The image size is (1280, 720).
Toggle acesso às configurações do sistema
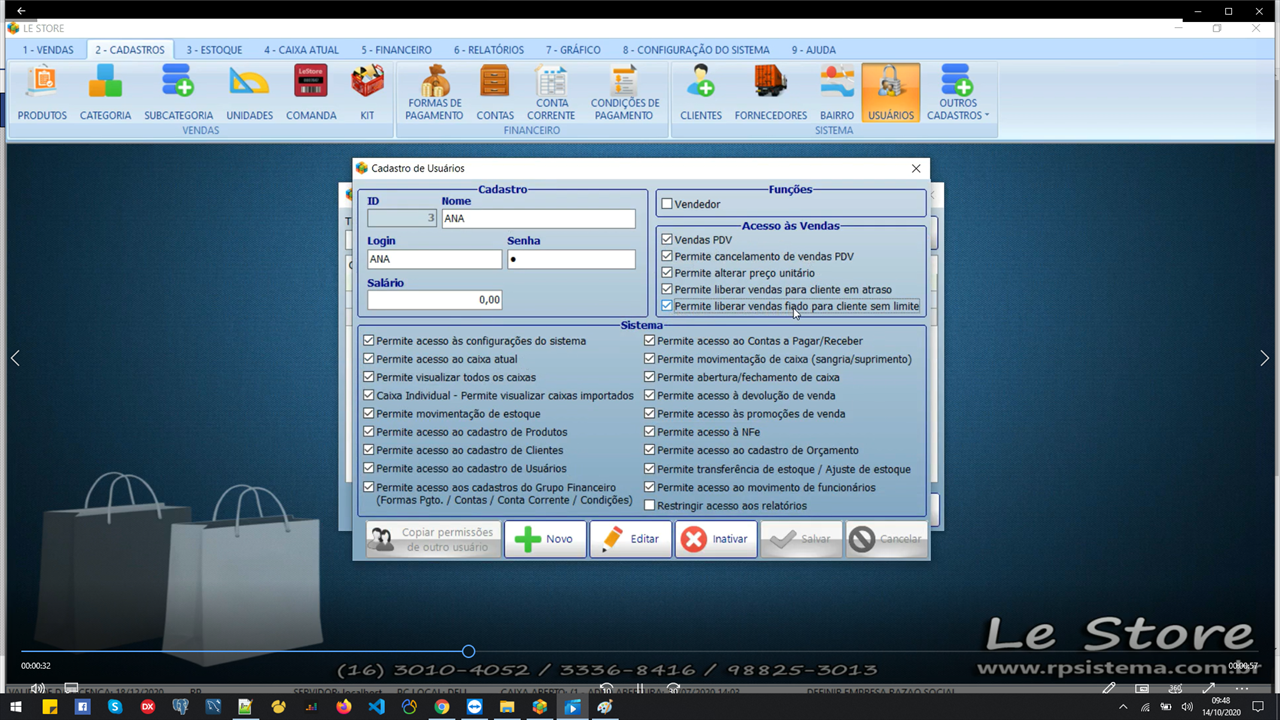point(369,341)
